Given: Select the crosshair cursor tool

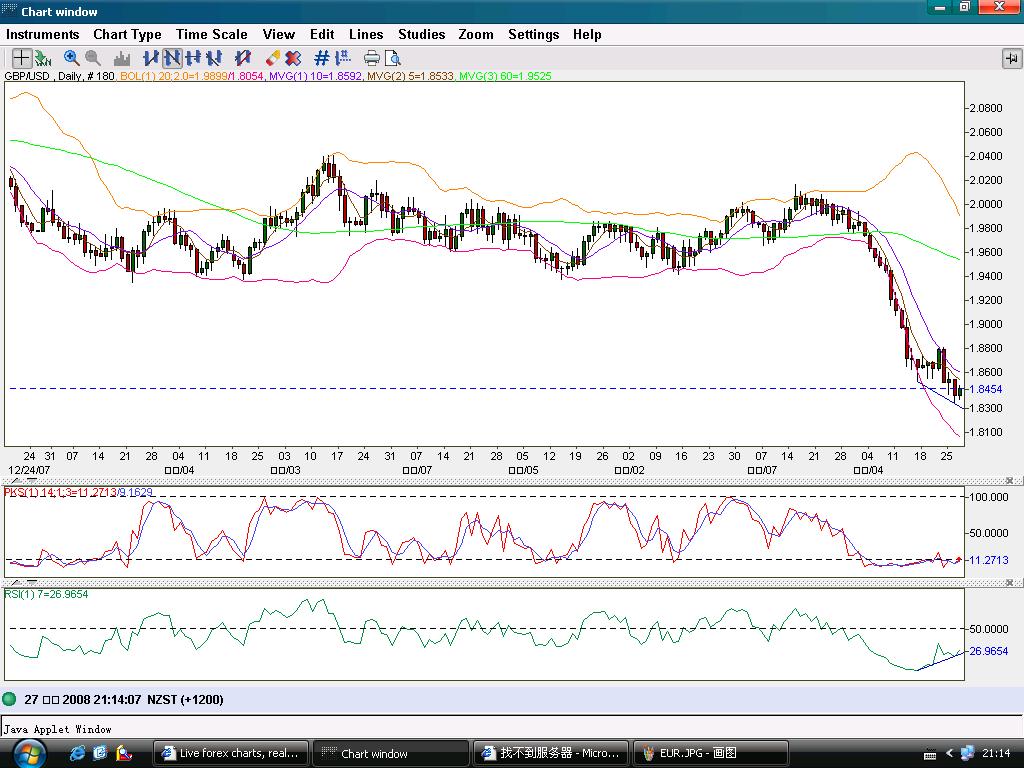Looking at the screenshot, I should tap(22, 59).
